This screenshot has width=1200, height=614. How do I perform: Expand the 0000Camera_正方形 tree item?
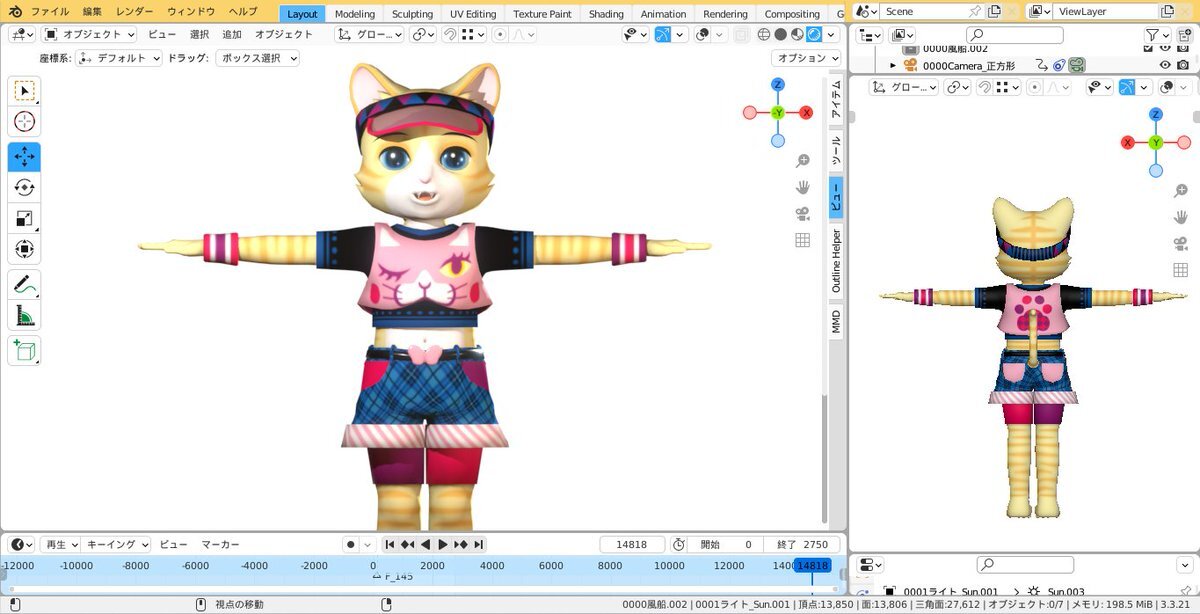(x=893, y=65)
